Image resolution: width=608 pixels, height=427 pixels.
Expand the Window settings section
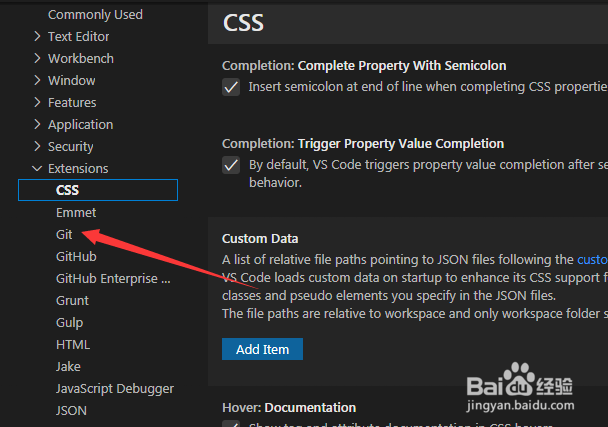tap(71, 81)
